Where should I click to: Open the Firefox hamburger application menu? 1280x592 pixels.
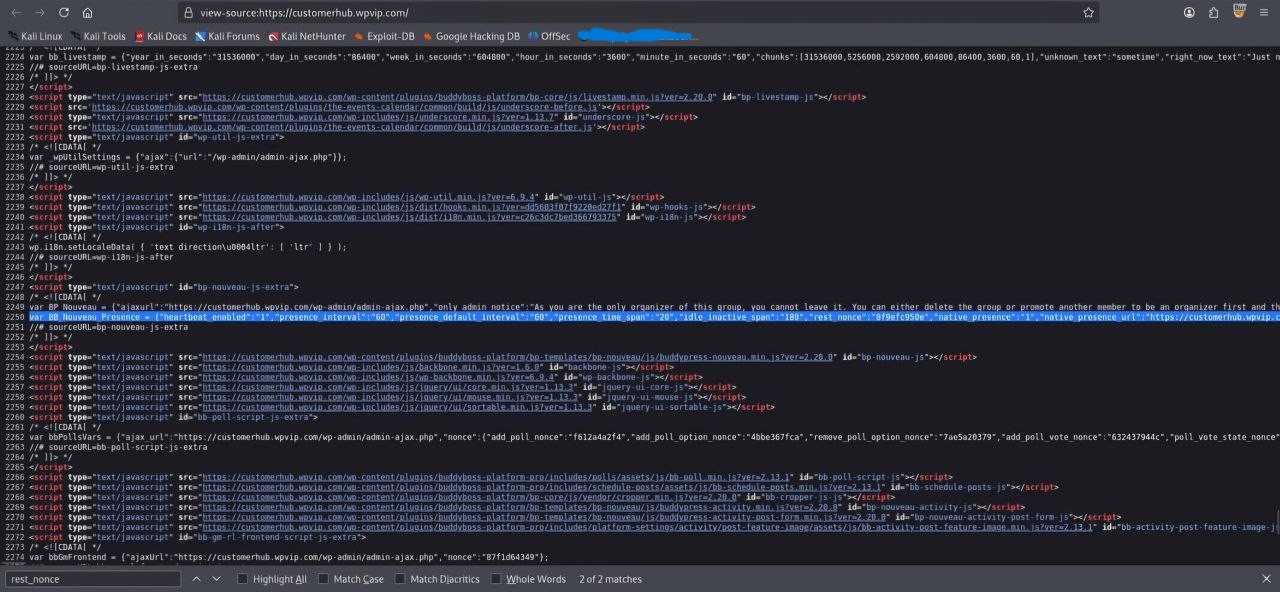[x=1263, y=13]
